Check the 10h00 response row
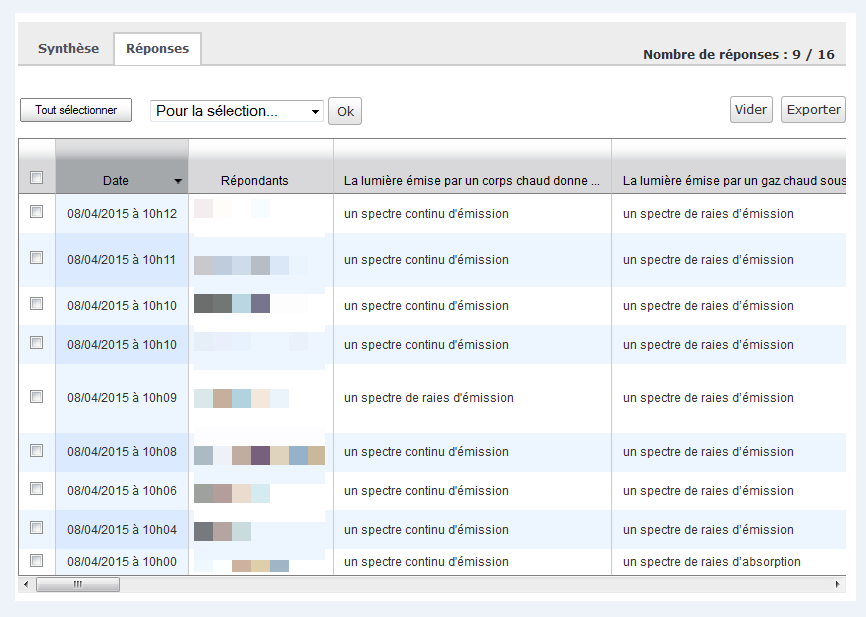 pyautogui.click(x=37, y=561)
